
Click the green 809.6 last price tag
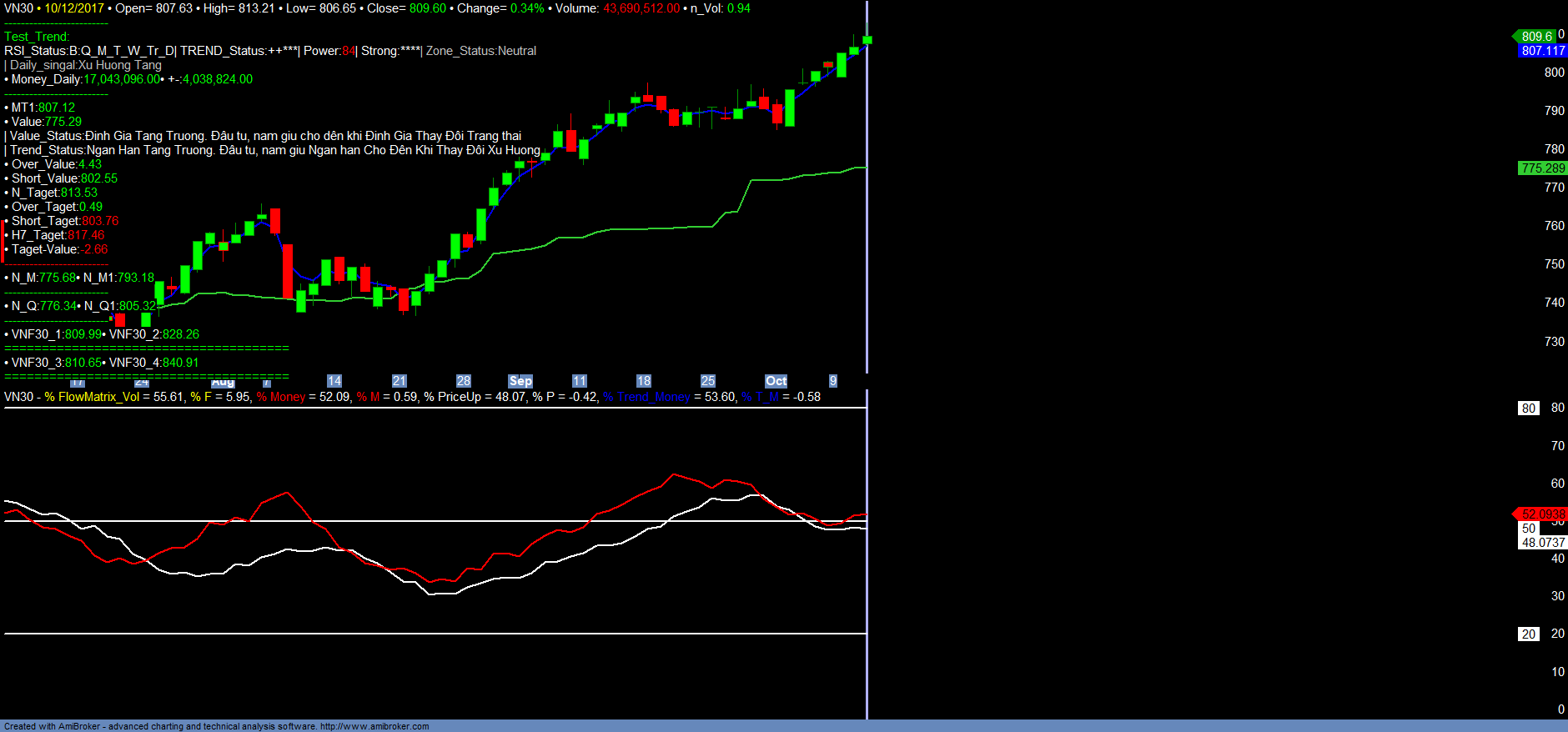click(1535, 37)
